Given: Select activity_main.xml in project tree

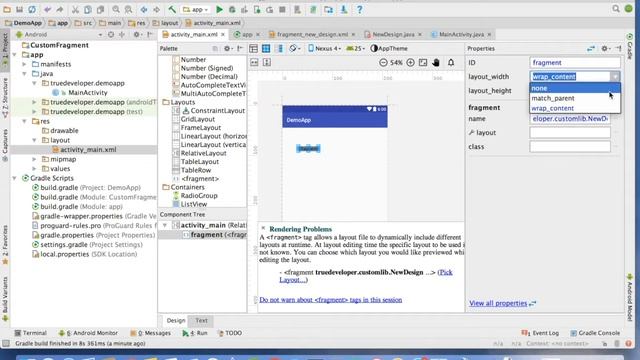Looking at the screenshot, I should 88,150.
